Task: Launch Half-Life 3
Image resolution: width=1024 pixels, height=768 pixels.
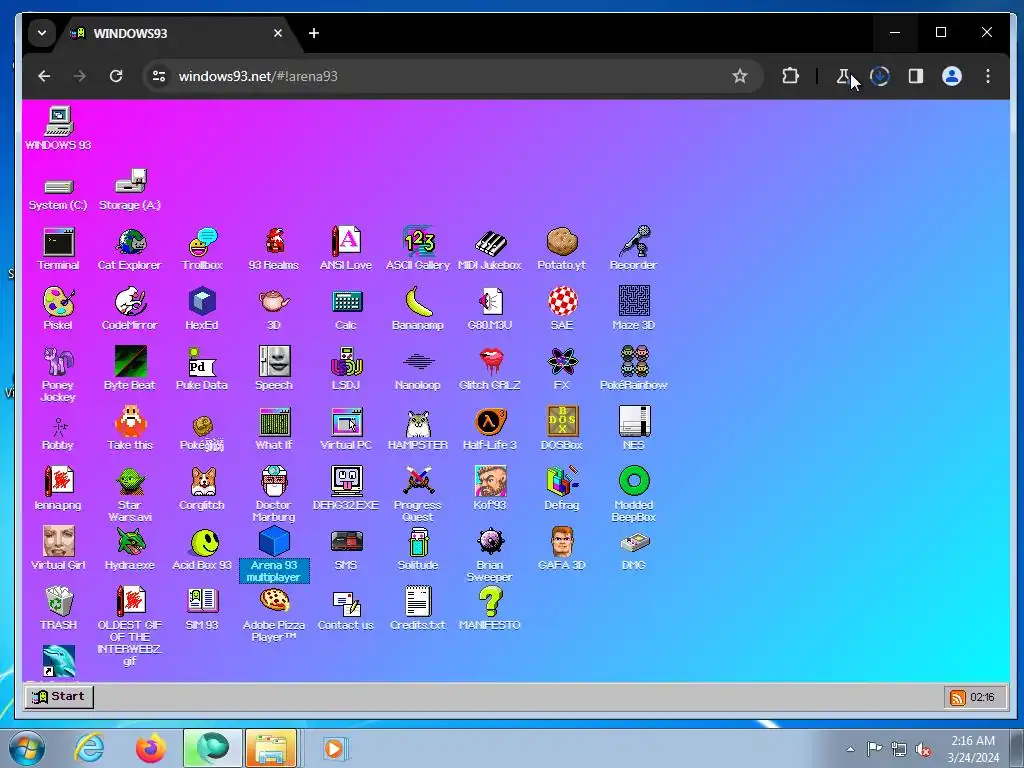Action: [490, 428]
